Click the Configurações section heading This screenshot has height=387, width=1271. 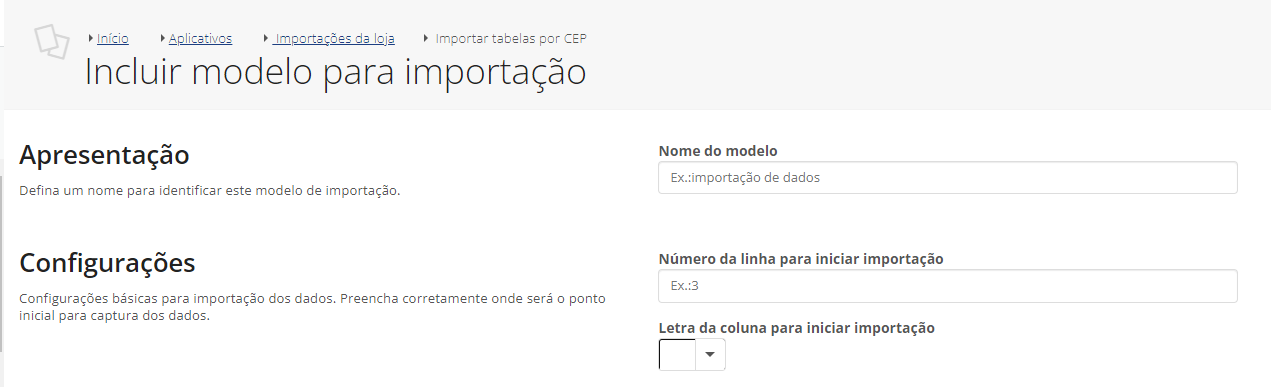(x=107, y=264)
